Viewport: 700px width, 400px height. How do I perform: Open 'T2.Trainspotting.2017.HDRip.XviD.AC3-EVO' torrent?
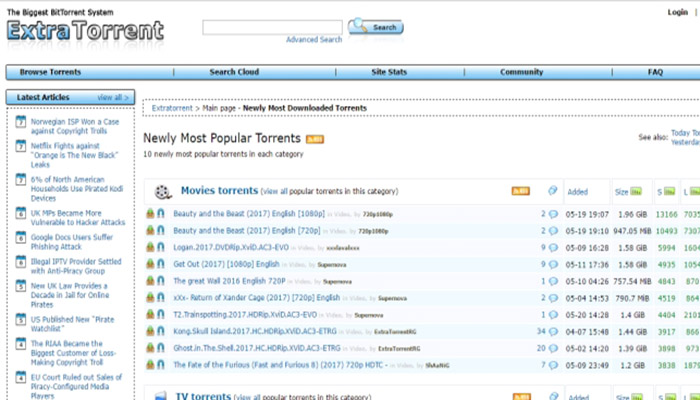(245, 315)
